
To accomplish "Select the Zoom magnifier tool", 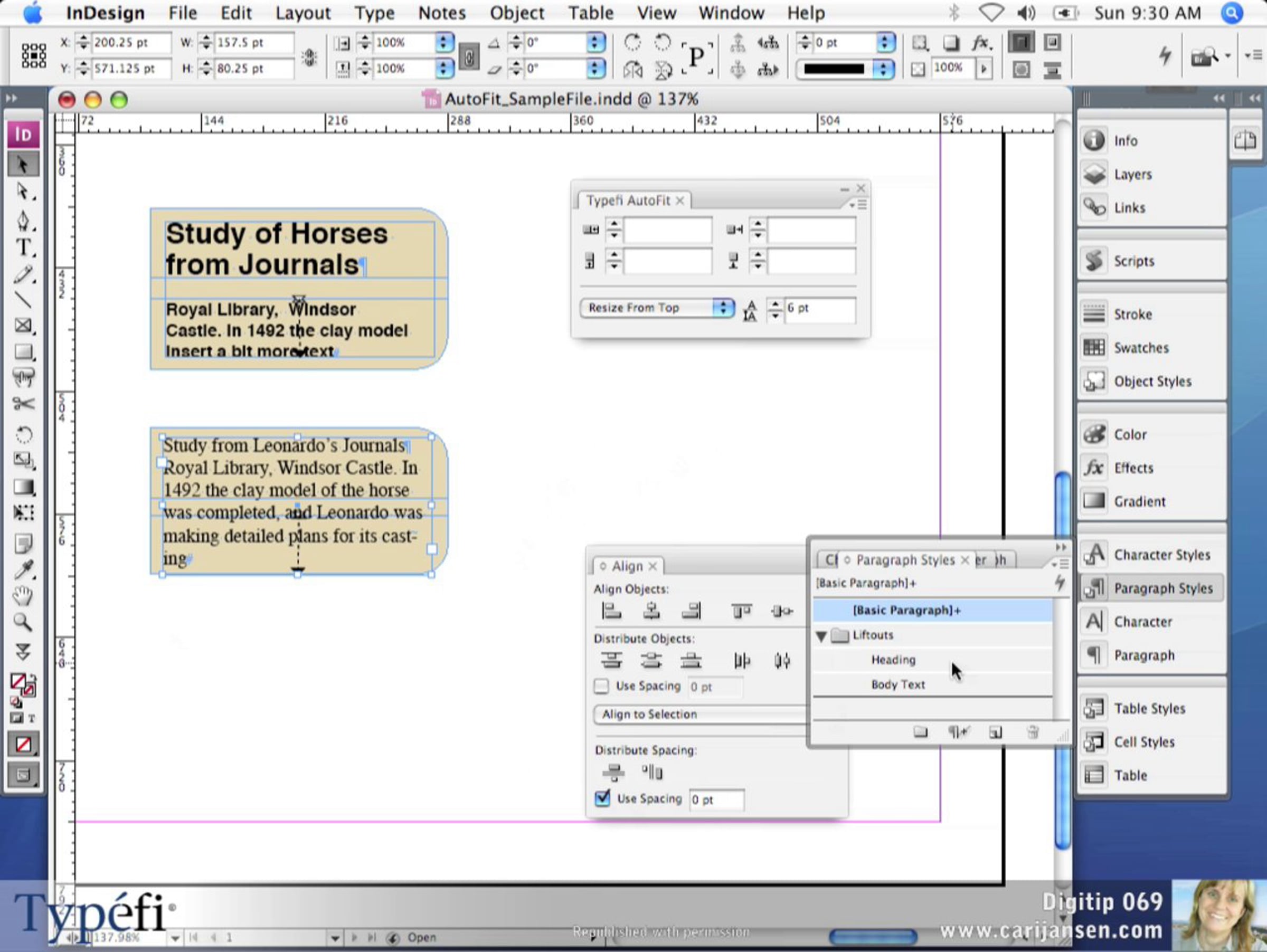I will pos(23,622).
